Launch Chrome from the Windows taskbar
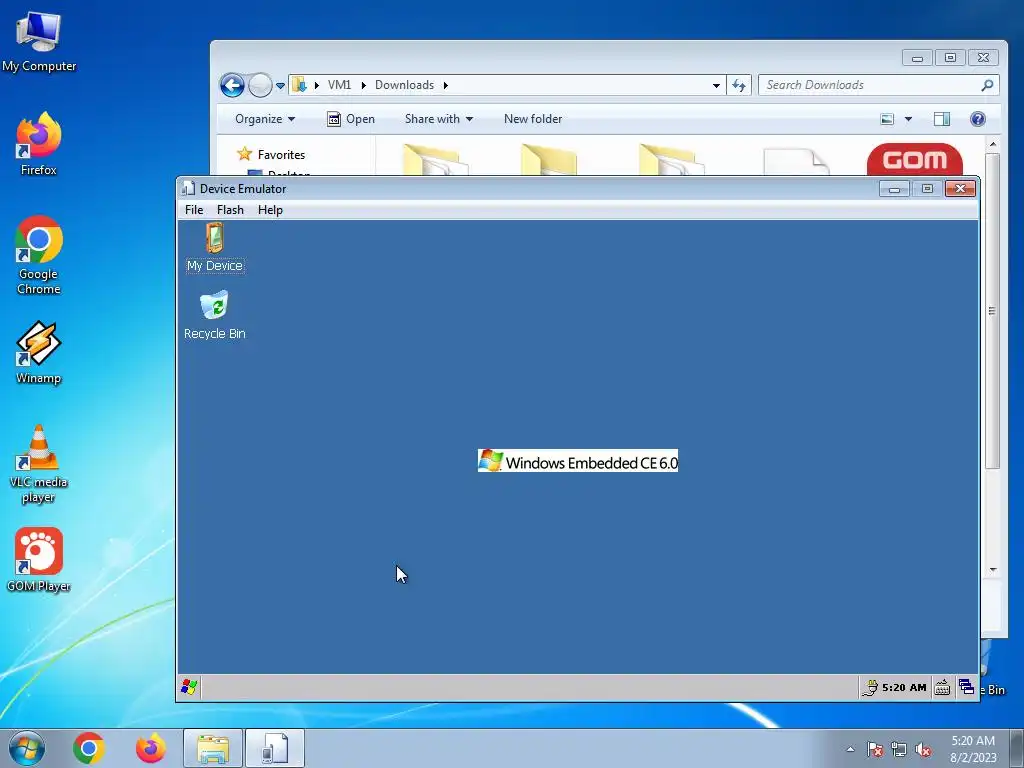Viewport: 1024px width, 768px height. pyautogui.click(x=89, y=748)
